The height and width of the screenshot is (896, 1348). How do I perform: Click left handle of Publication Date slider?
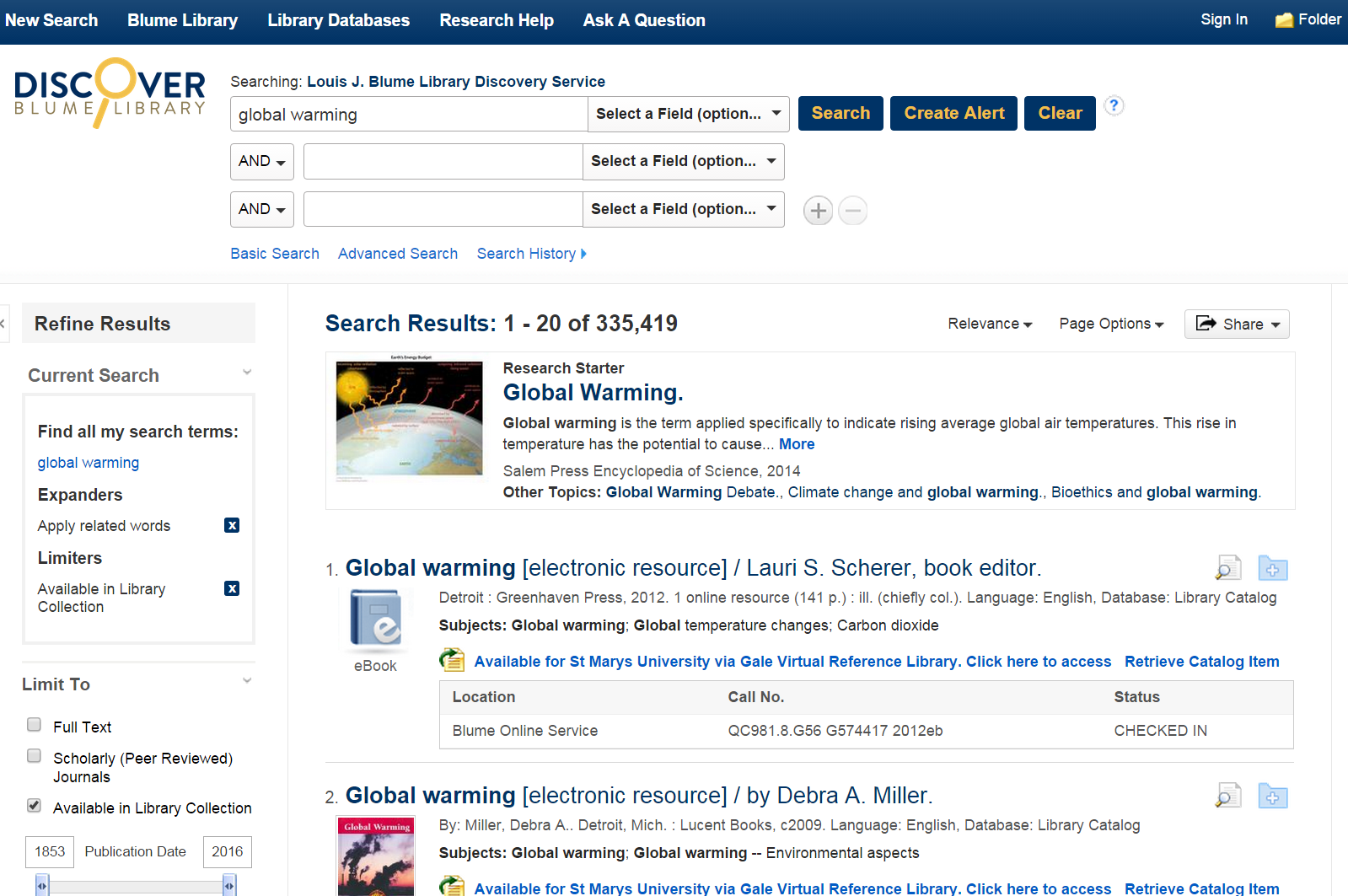coord(42,886)
